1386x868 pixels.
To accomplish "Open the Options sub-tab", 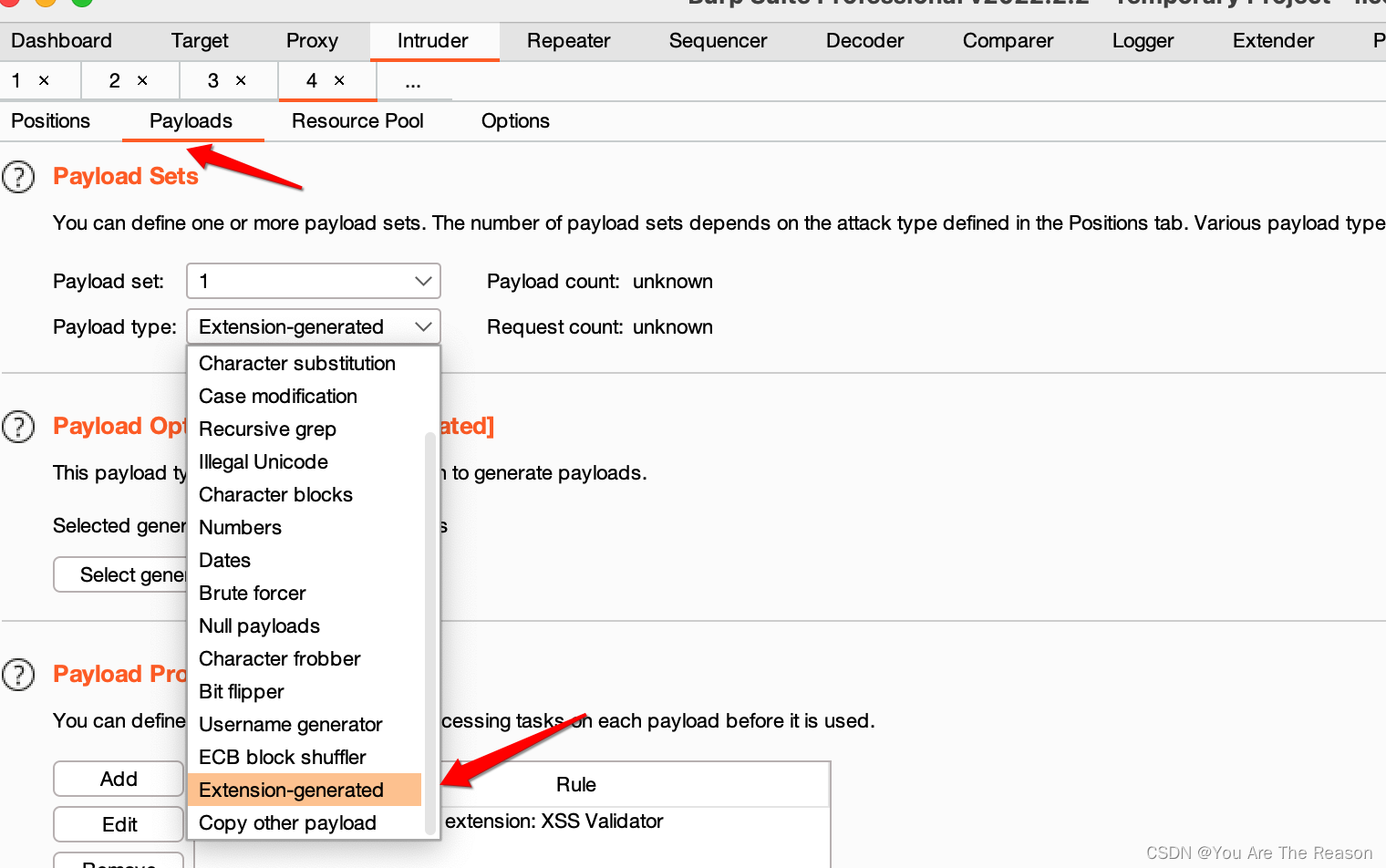I will coord(516,121).
